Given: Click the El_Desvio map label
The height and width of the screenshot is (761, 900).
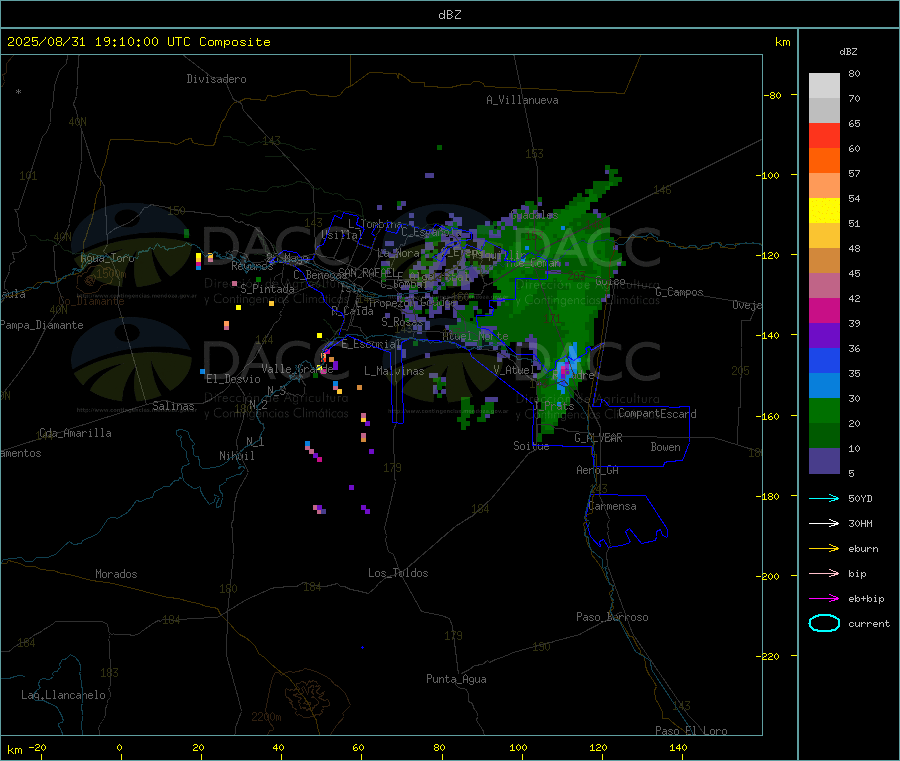Looking at the screenshot, I should point(233,379).
